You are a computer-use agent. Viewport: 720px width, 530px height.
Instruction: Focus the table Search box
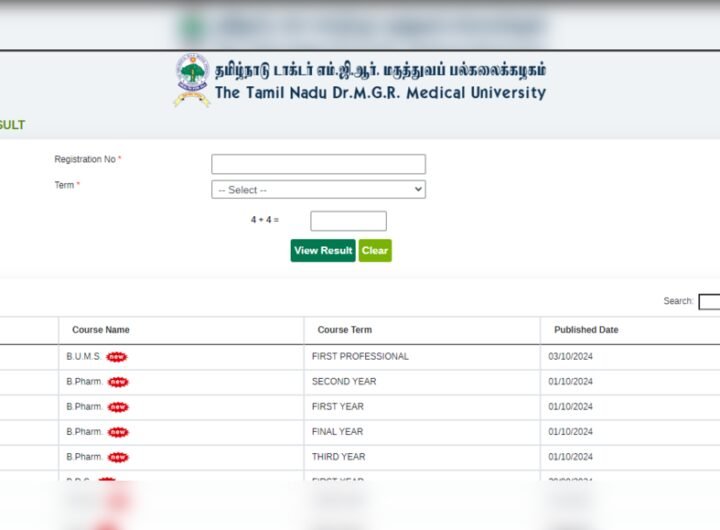(x=709, y=302)
